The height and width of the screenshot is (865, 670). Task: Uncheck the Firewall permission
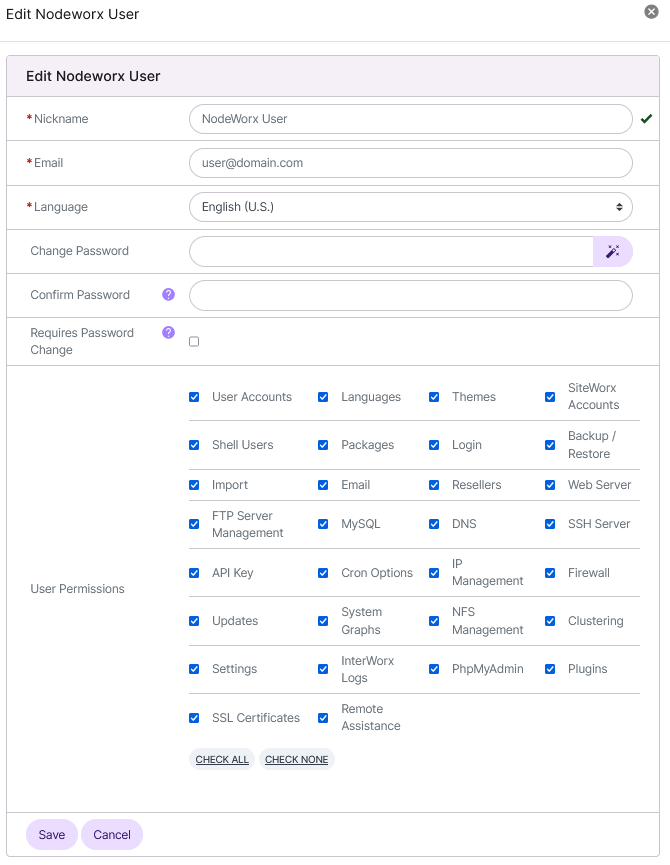point(550,572)
